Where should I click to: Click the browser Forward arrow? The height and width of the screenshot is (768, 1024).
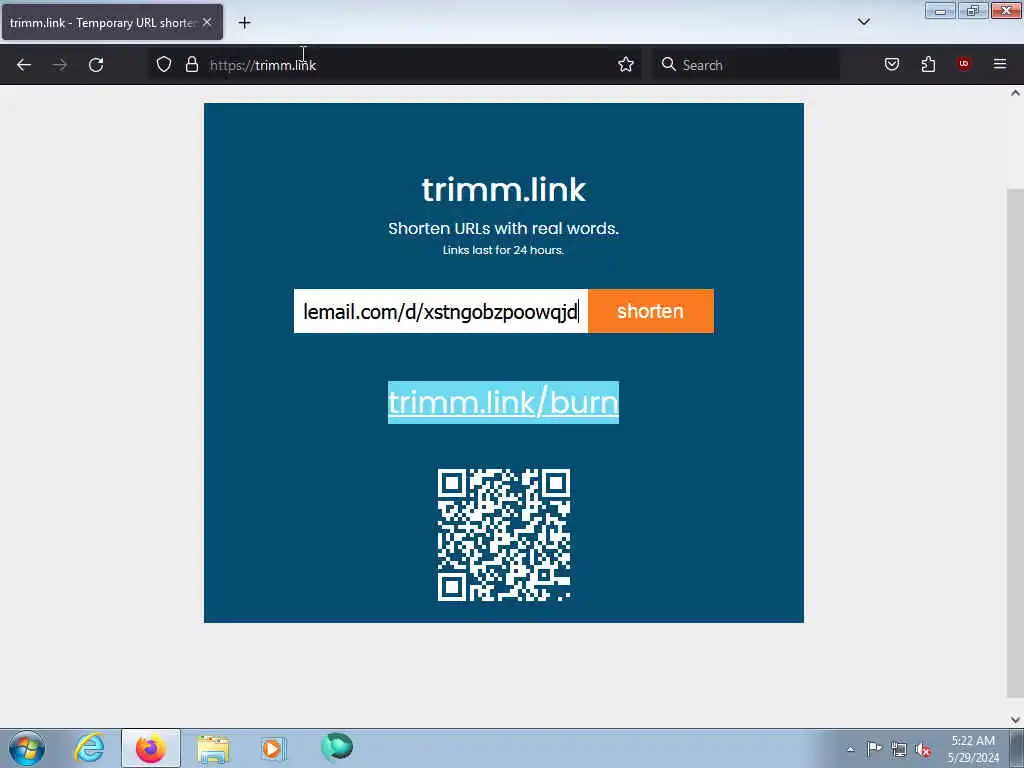pos(60,65)
